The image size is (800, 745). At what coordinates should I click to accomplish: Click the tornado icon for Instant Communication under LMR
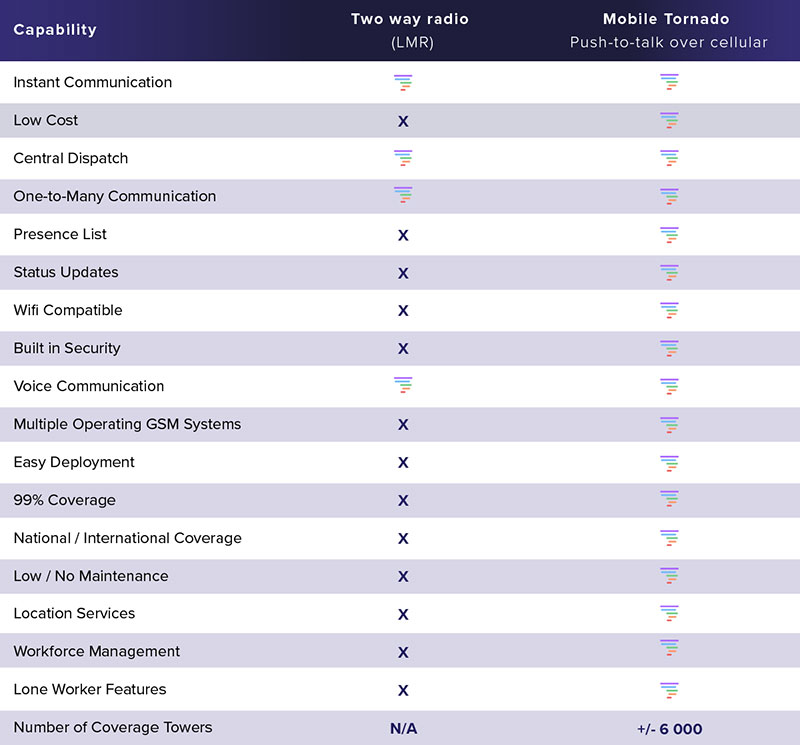tap(403, 82)
